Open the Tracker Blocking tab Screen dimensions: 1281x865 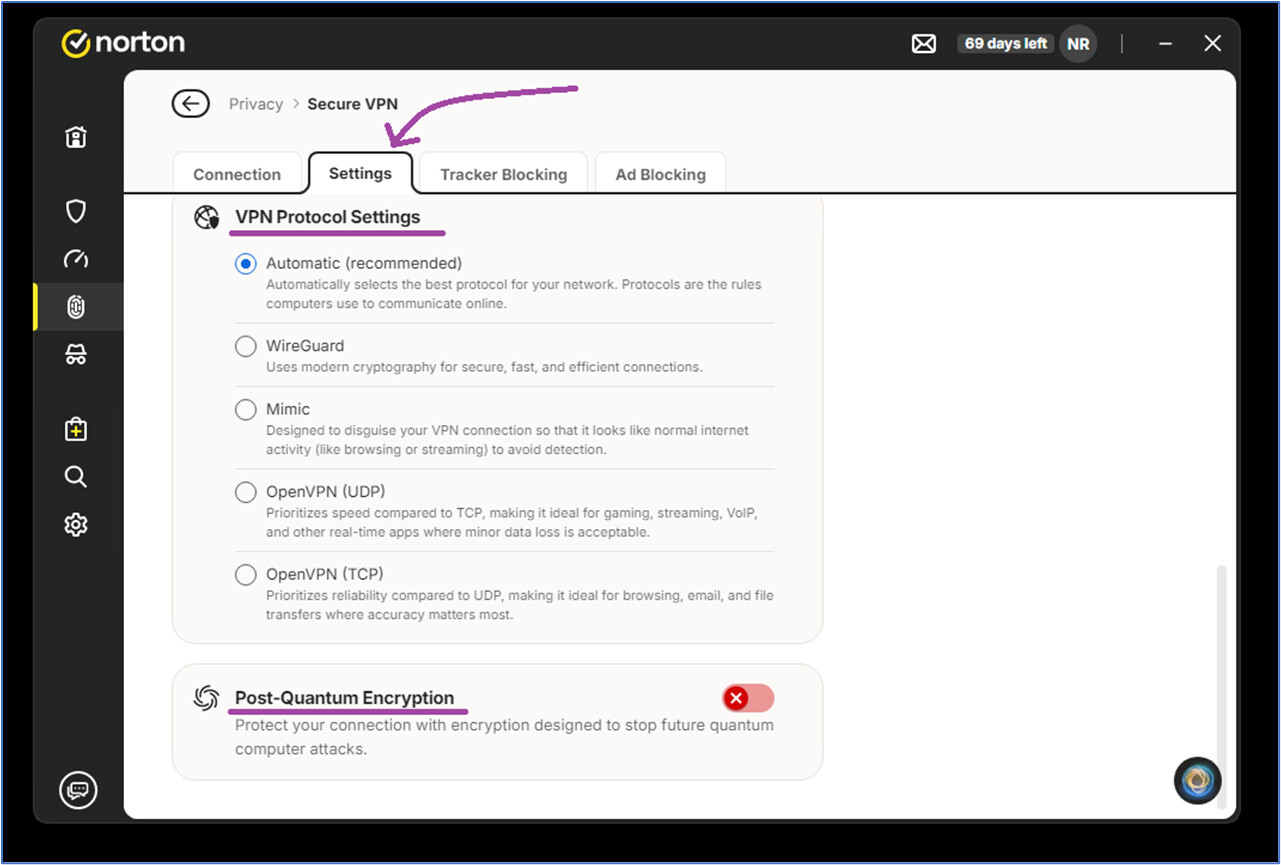[503, 174]
